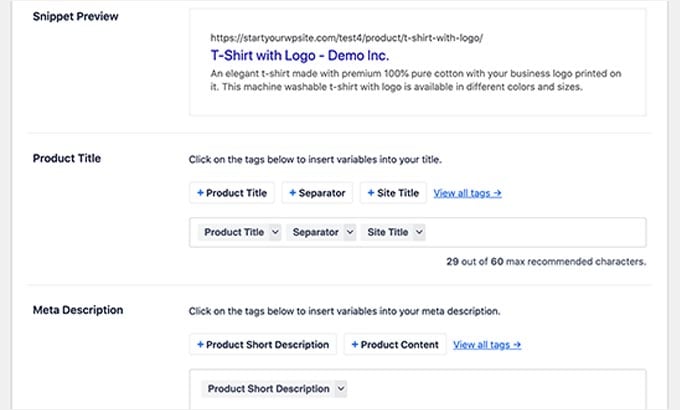Click the snippet preview title link
680x410 pixels.
pyautogui.click(x=300, y=56)
